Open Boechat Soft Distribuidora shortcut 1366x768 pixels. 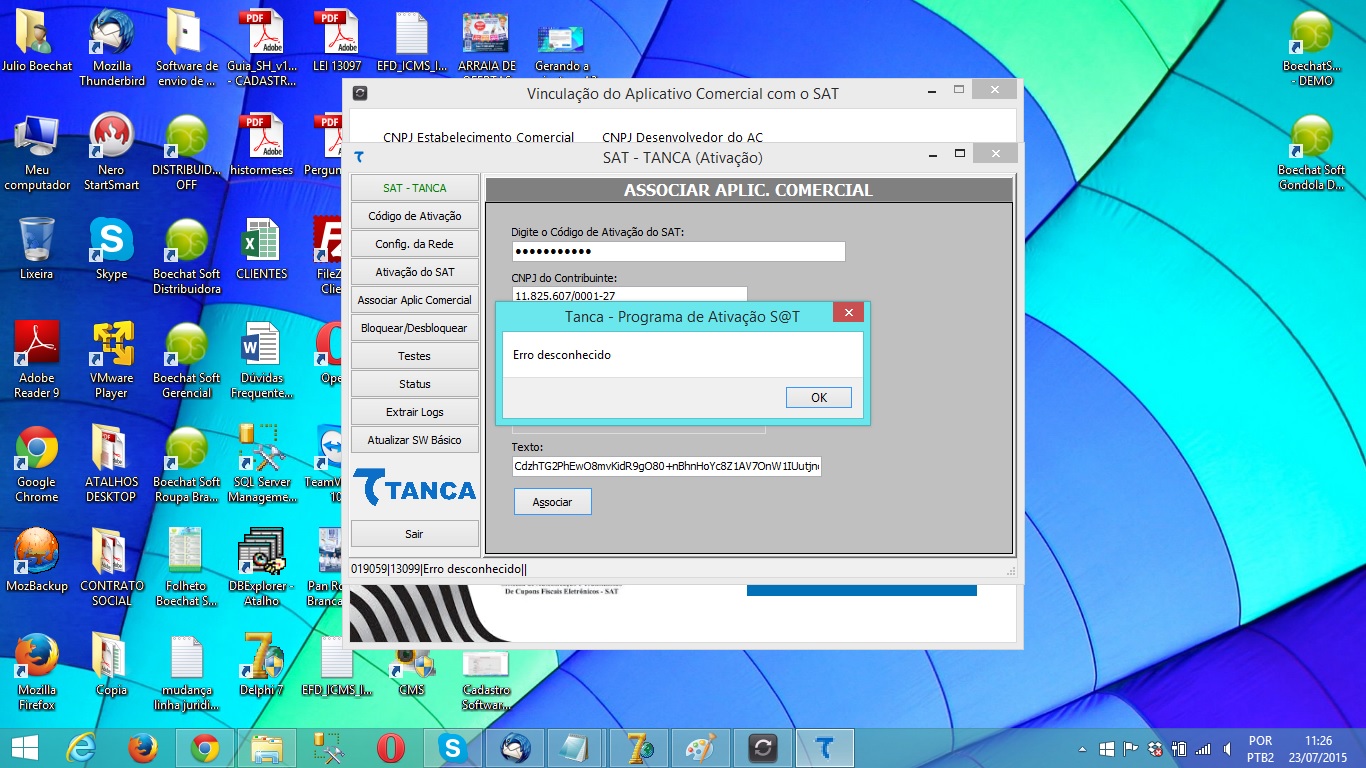[x=187, y=256]
